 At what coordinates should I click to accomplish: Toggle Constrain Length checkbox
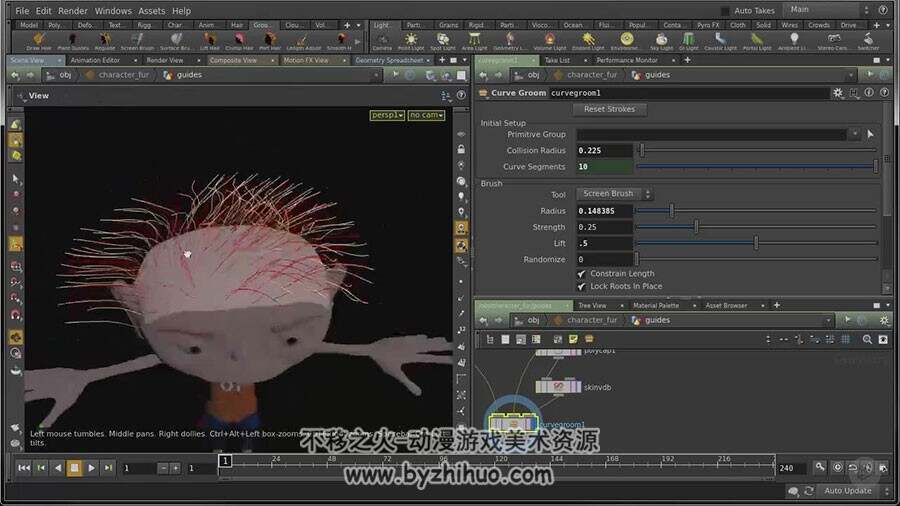pos(581,274)
